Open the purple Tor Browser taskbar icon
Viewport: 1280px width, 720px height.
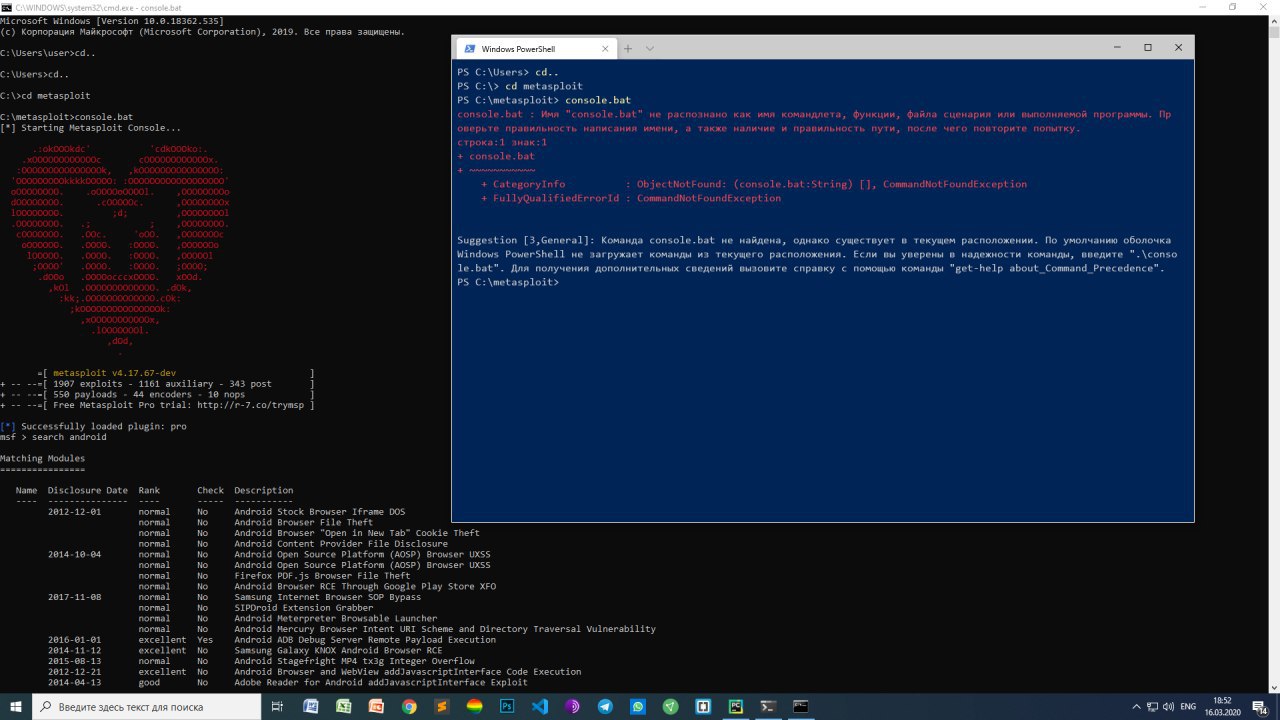click(x=572, y=706)
